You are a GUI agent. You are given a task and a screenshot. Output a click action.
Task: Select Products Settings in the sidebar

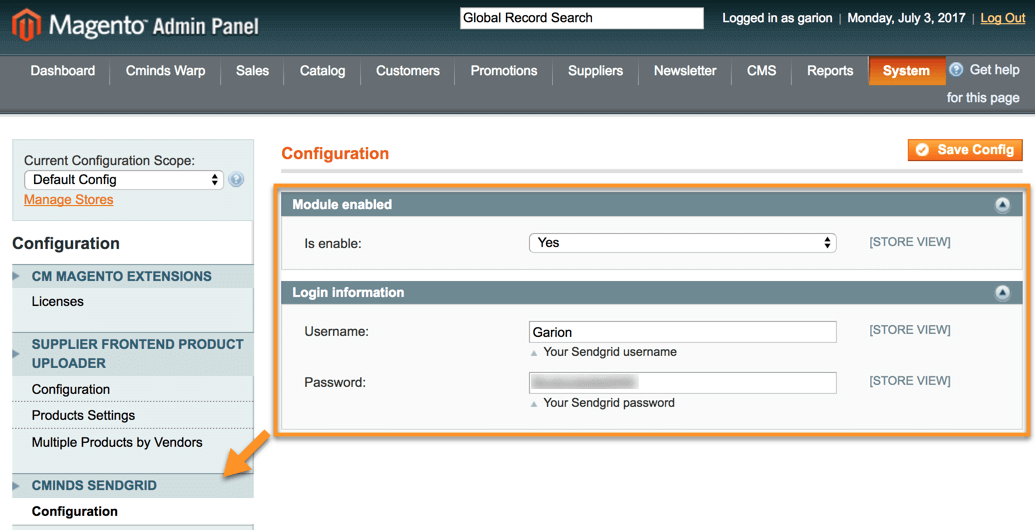[x=83, y=415]
